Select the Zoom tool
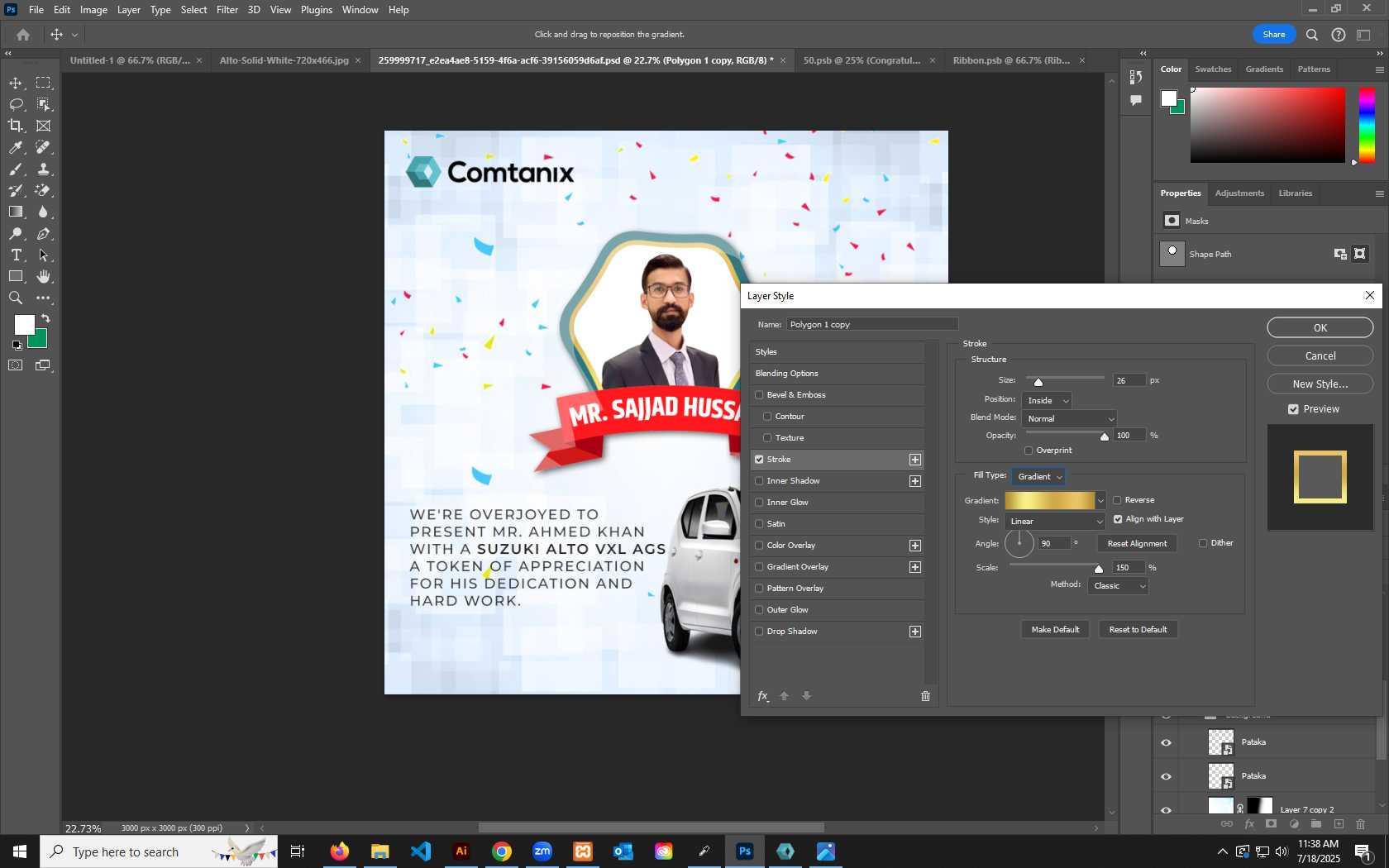1389x868 pixels. [x=16, y=298]
